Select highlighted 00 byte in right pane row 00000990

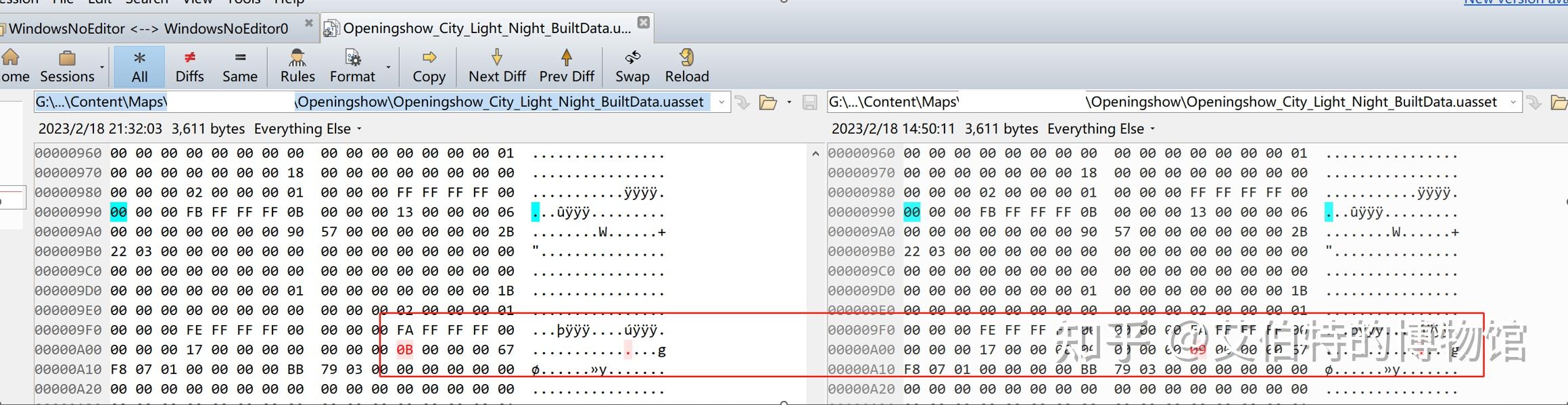pos(911,212)
